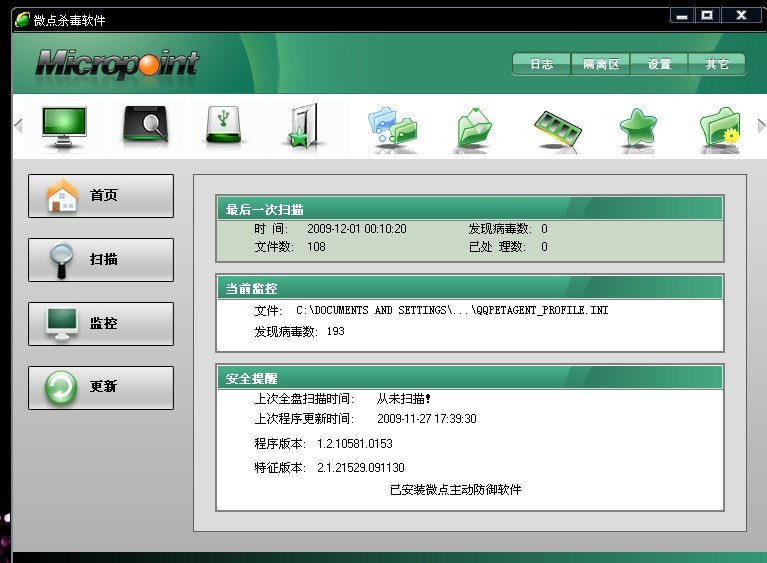Image resolution: width=767 pixels, height=563 pixels.
Task: Open the green folder with gear icon
Action: [x=720, y=127]
